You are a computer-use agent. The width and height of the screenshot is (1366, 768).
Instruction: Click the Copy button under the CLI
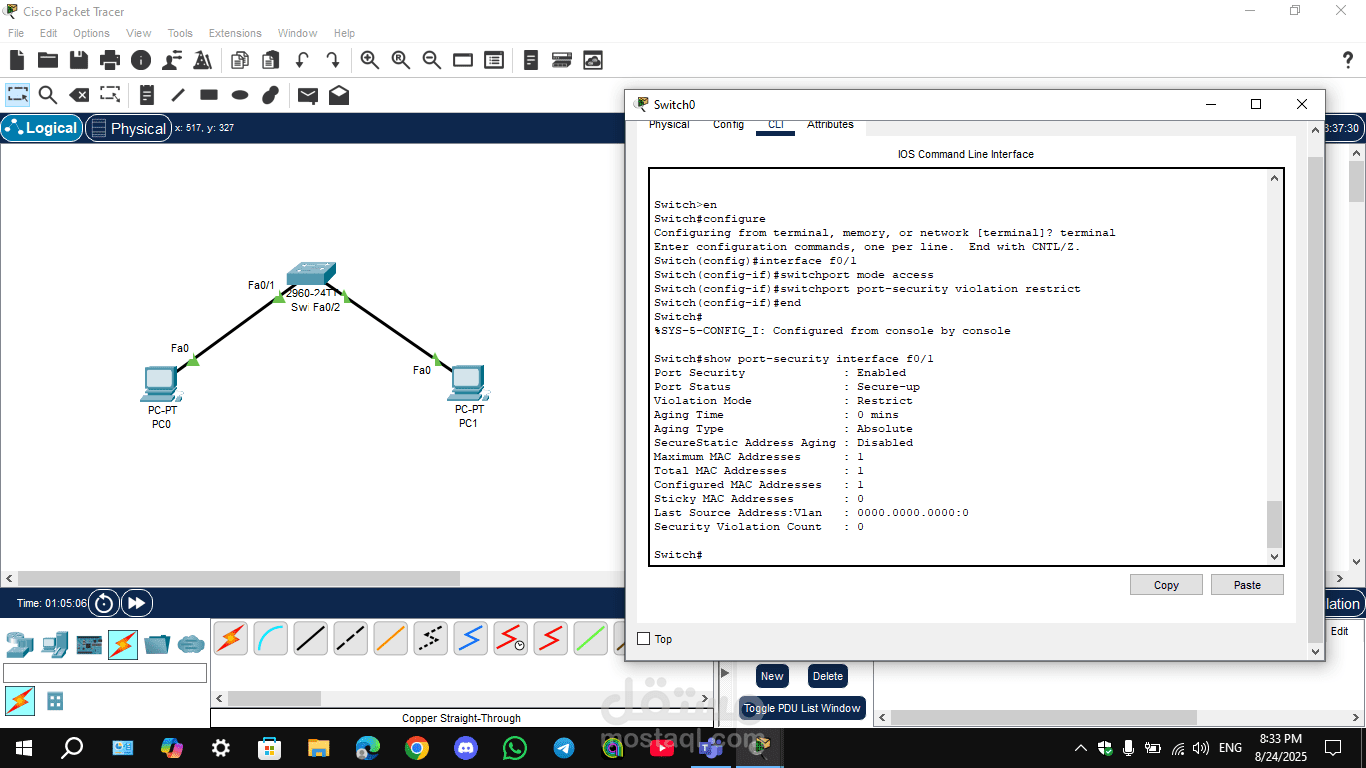pos(1166,585)
